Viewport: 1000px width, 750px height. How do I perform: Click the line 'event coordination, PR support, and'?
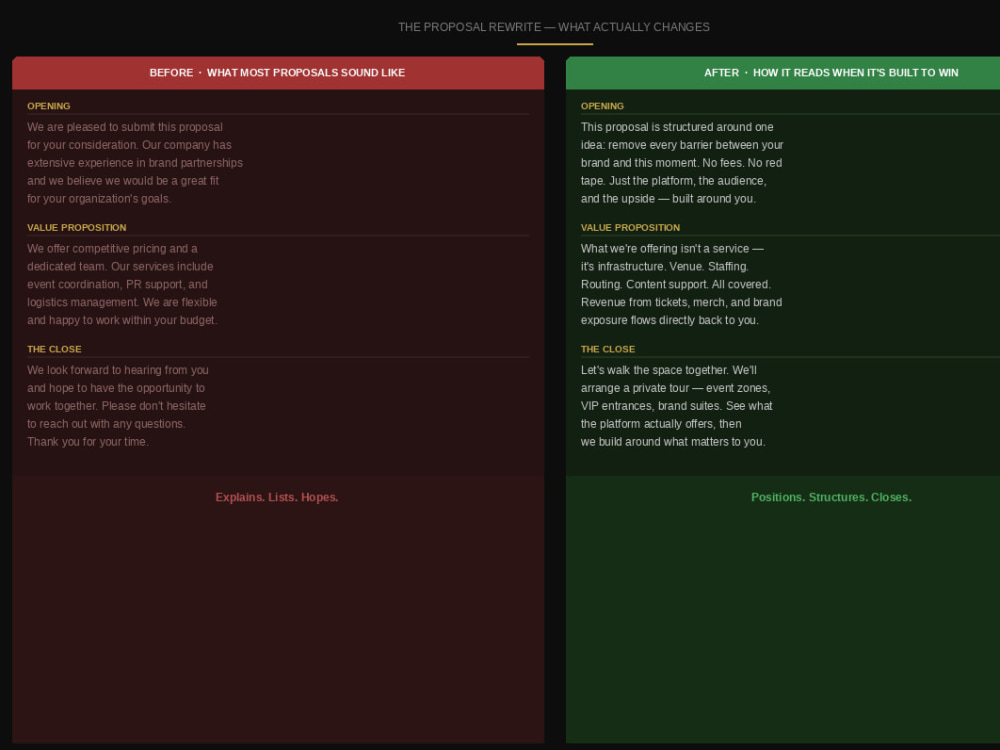click(x=117, y=284)
